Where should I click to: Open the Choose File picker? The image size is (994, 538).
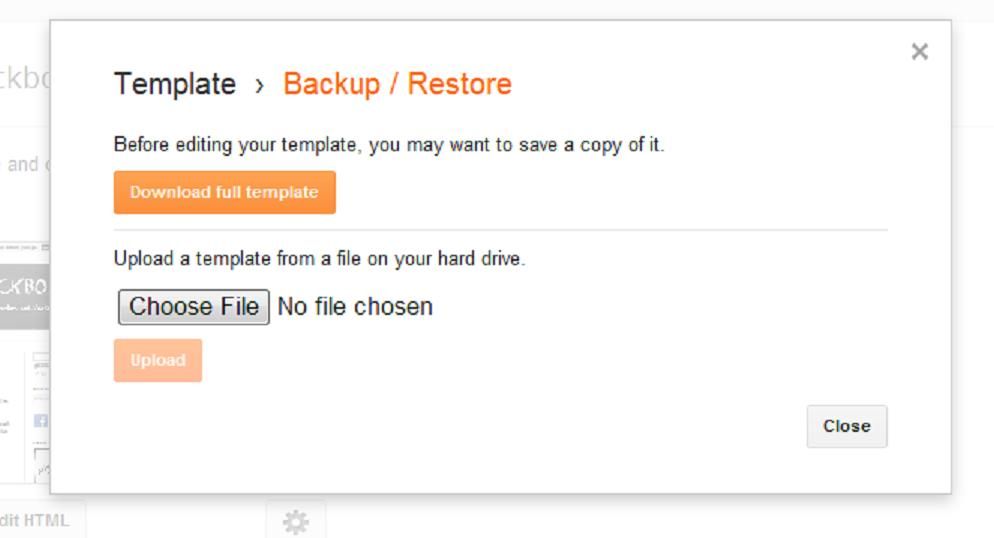(x=193, y=307)
